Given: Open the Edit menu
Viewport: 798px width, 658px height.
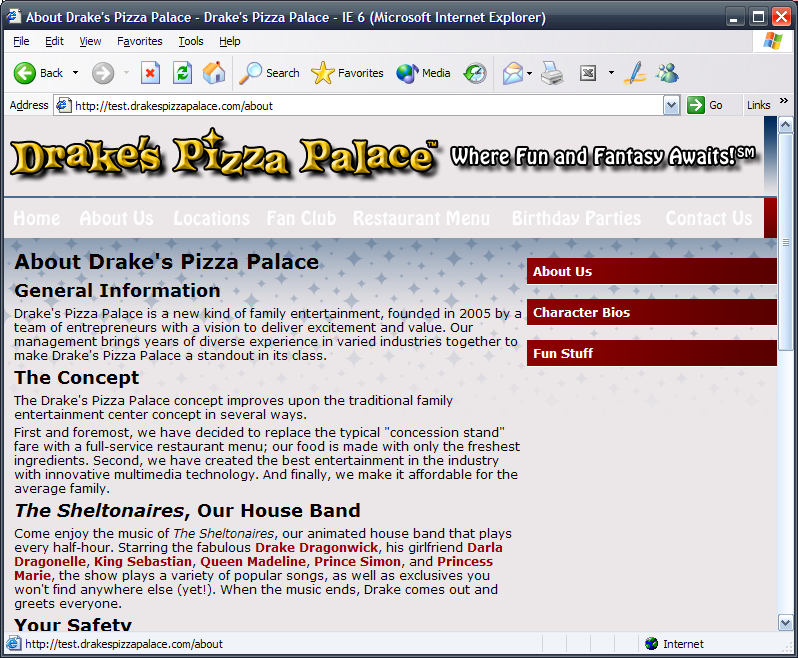Looking at the screenshot, I should (54, 41).
